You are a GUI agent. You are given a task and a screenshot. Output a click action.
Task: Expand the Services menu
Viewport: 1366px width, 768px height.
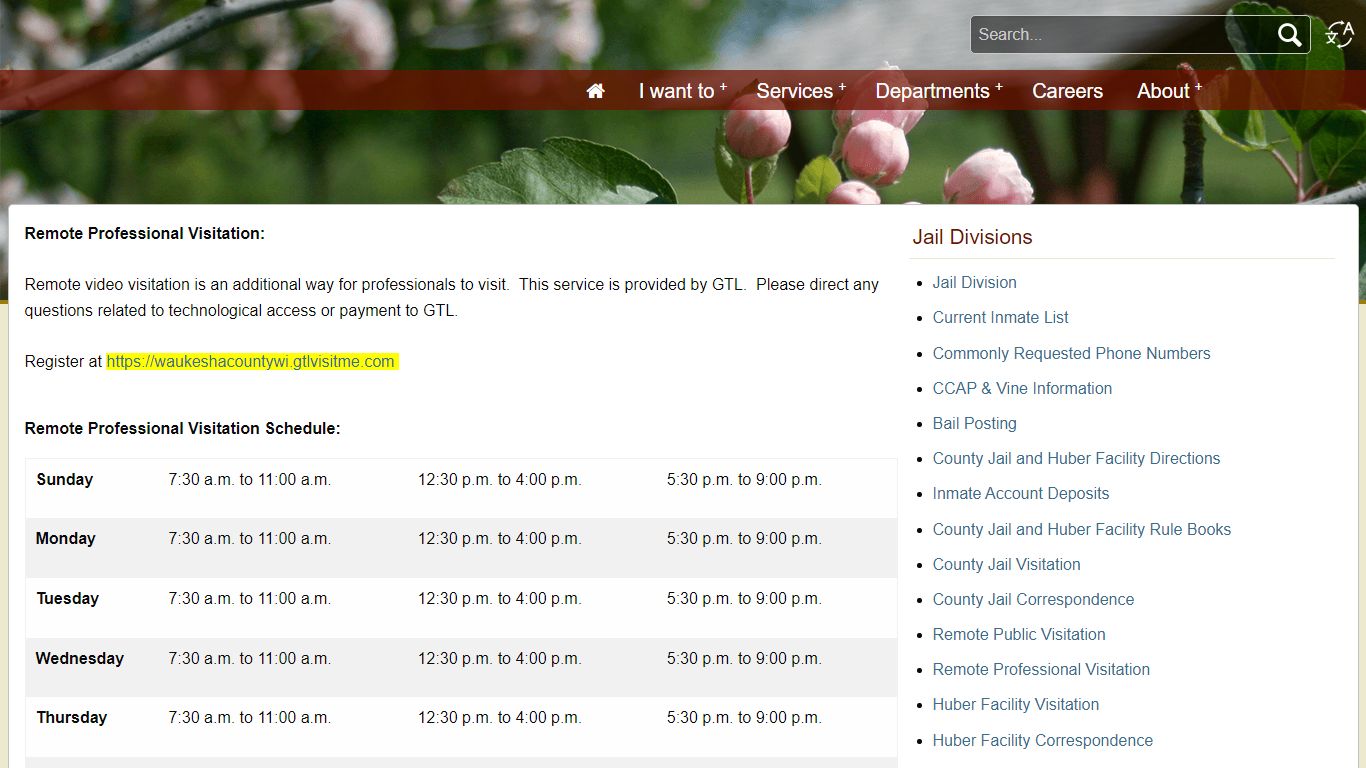click(800, 91)
